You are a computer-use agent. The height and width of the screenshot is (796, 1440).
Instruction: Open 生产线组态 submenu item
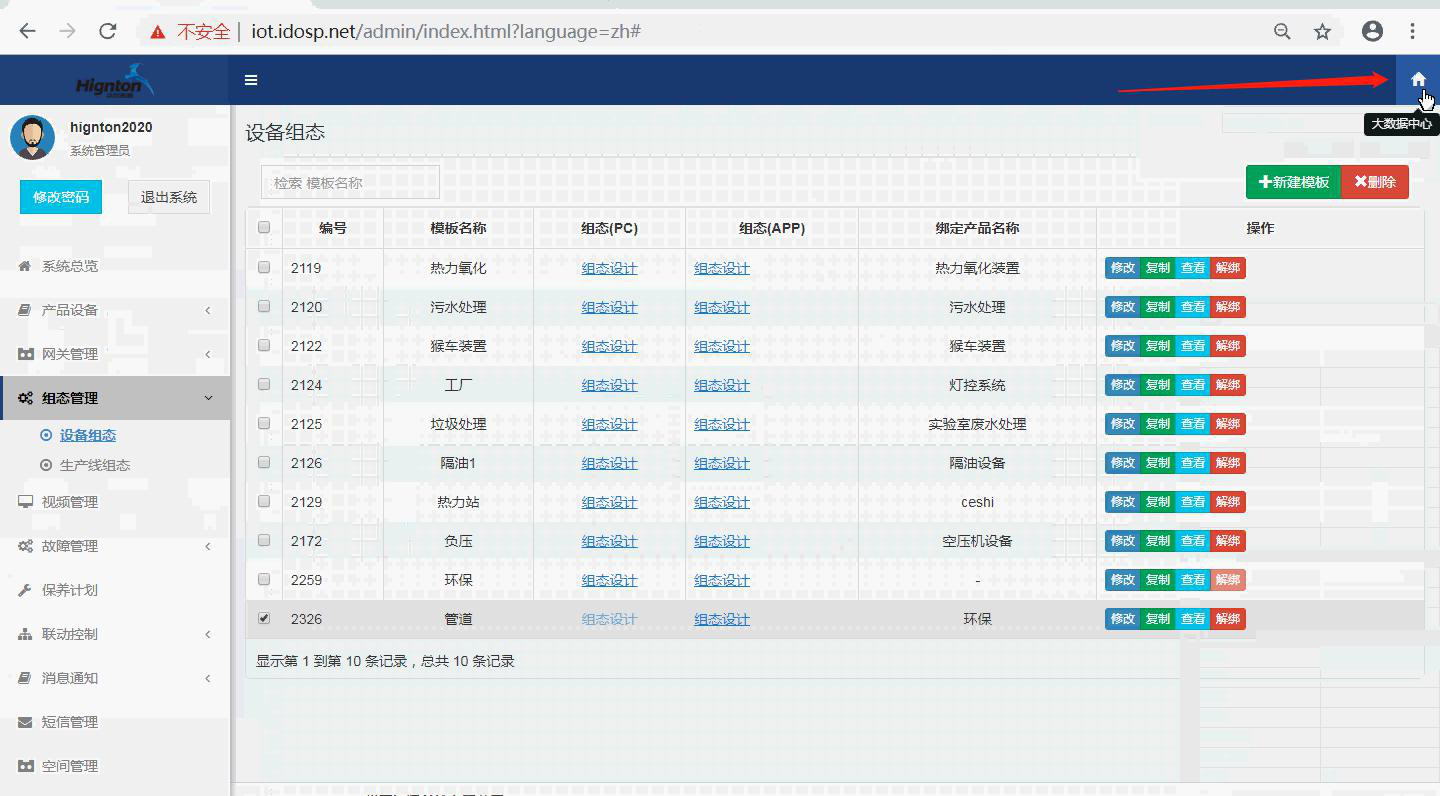pyautogui.click(x=94, y=465)
